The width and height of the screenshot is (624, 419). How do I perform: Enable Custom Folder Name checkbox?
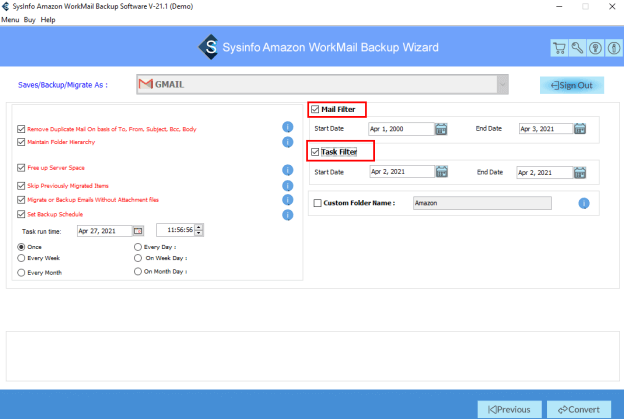click(x=318, y=203)
